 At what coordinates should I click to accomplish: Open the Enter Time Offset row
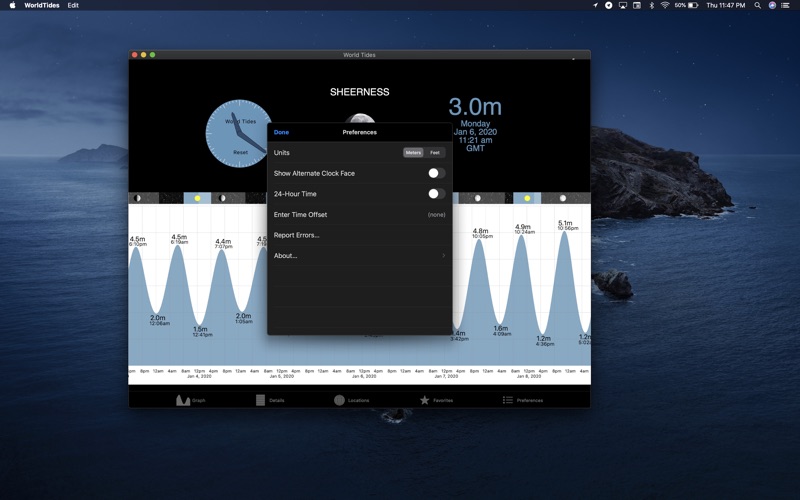(x=359, y=215)
